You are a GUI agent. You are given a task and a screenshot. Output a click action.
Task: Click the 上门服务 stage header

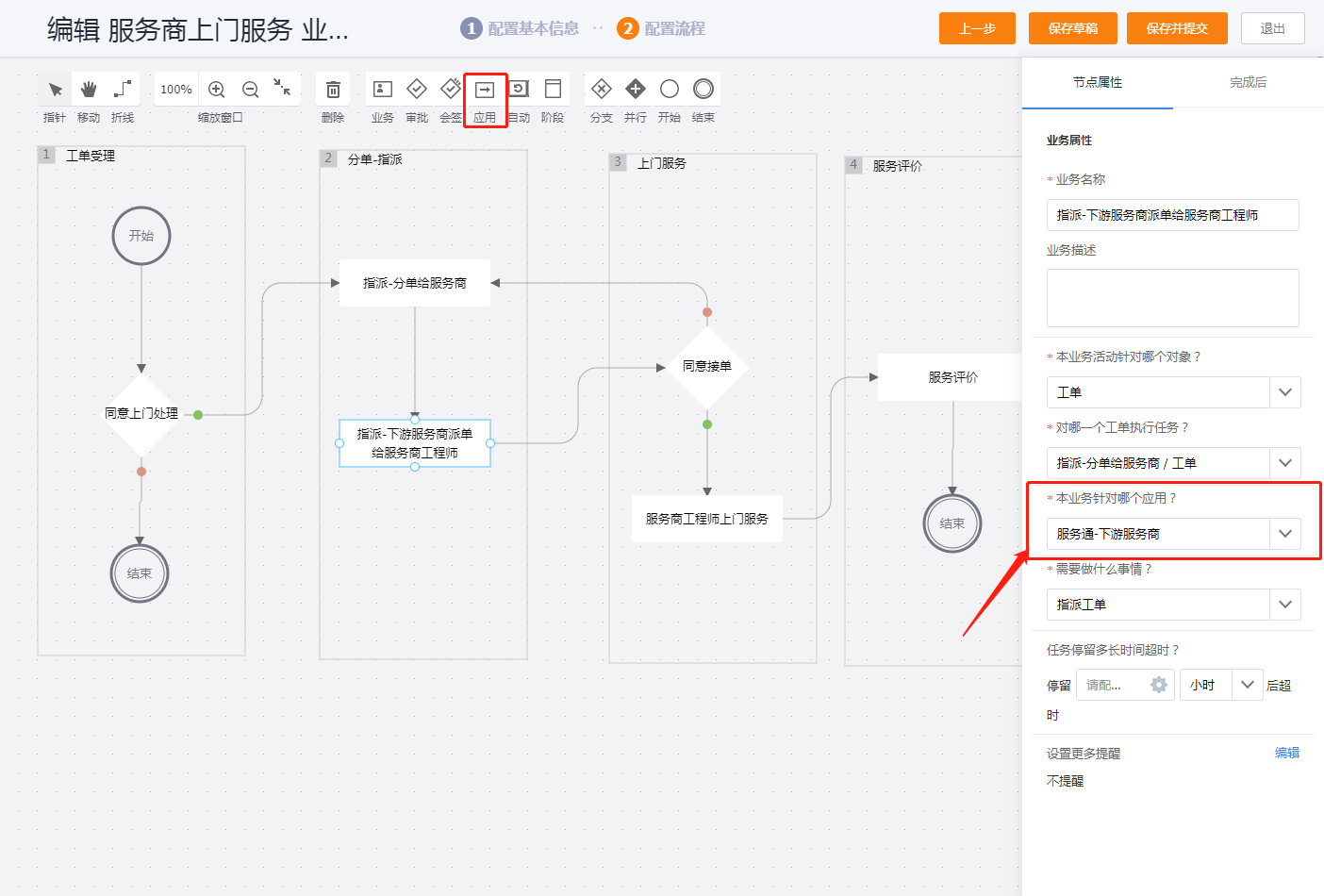(x=661, y=163)
